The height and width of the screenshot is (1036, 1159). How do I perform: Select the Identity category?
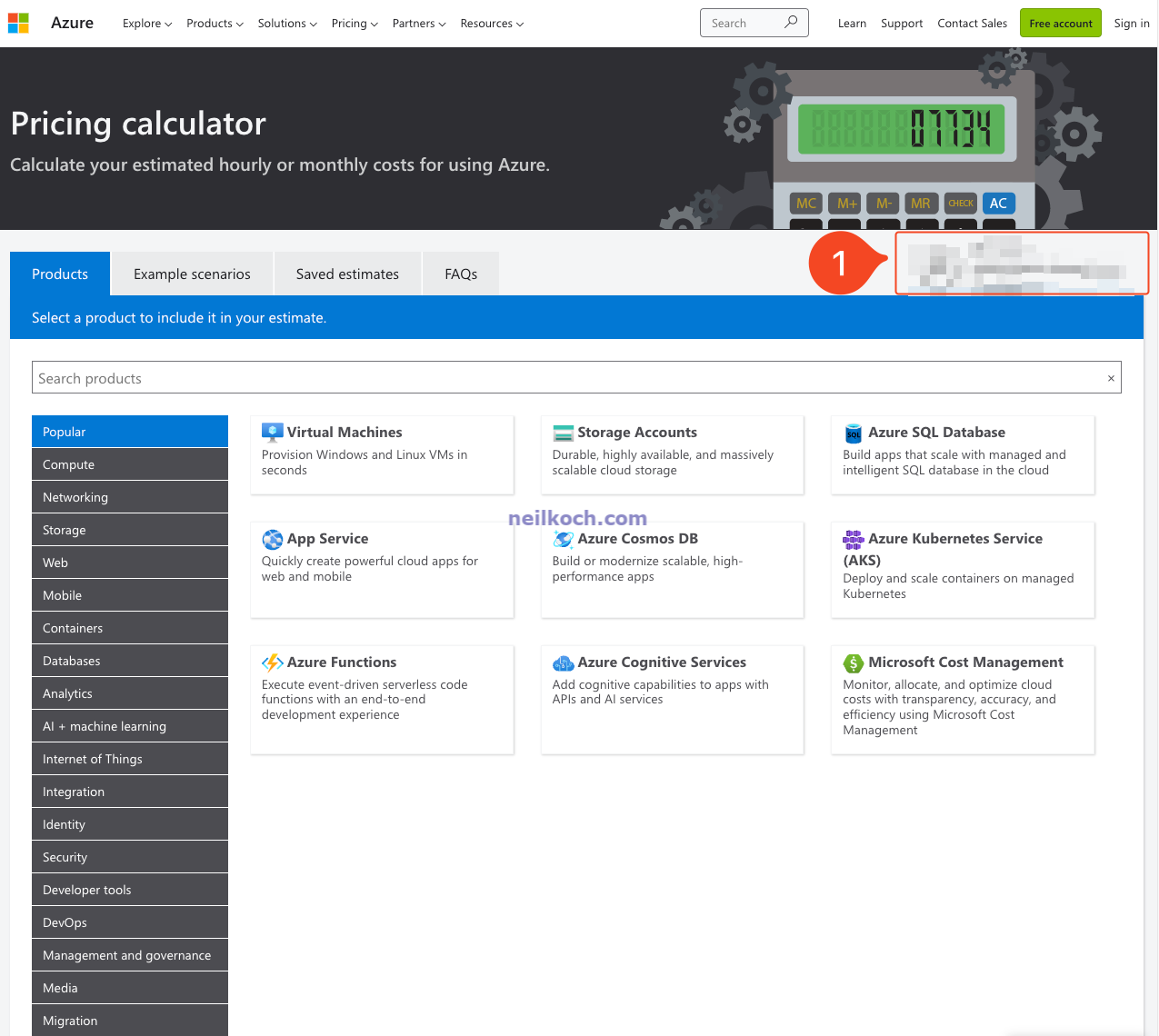pyautogui.click(x=130, y=824)
